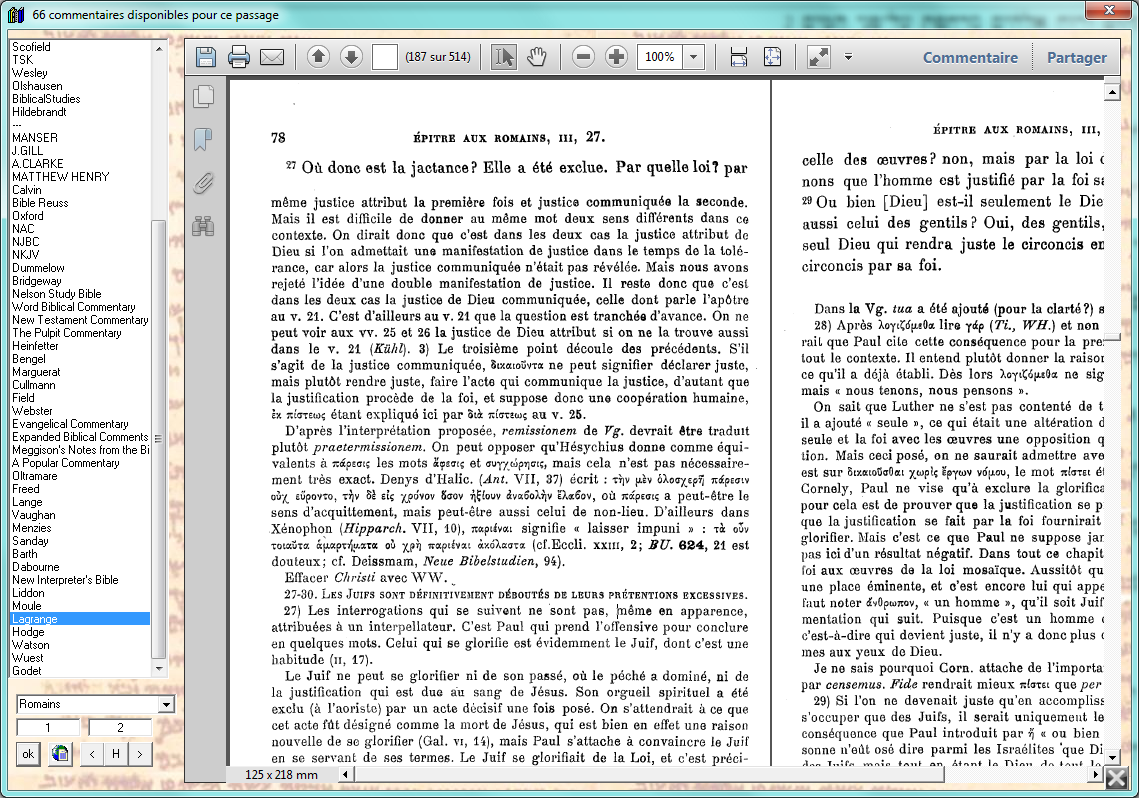Screen dimensions: 1139x798
Task: Select Hodge commentary in list
Action: click(x=28, y=632)
